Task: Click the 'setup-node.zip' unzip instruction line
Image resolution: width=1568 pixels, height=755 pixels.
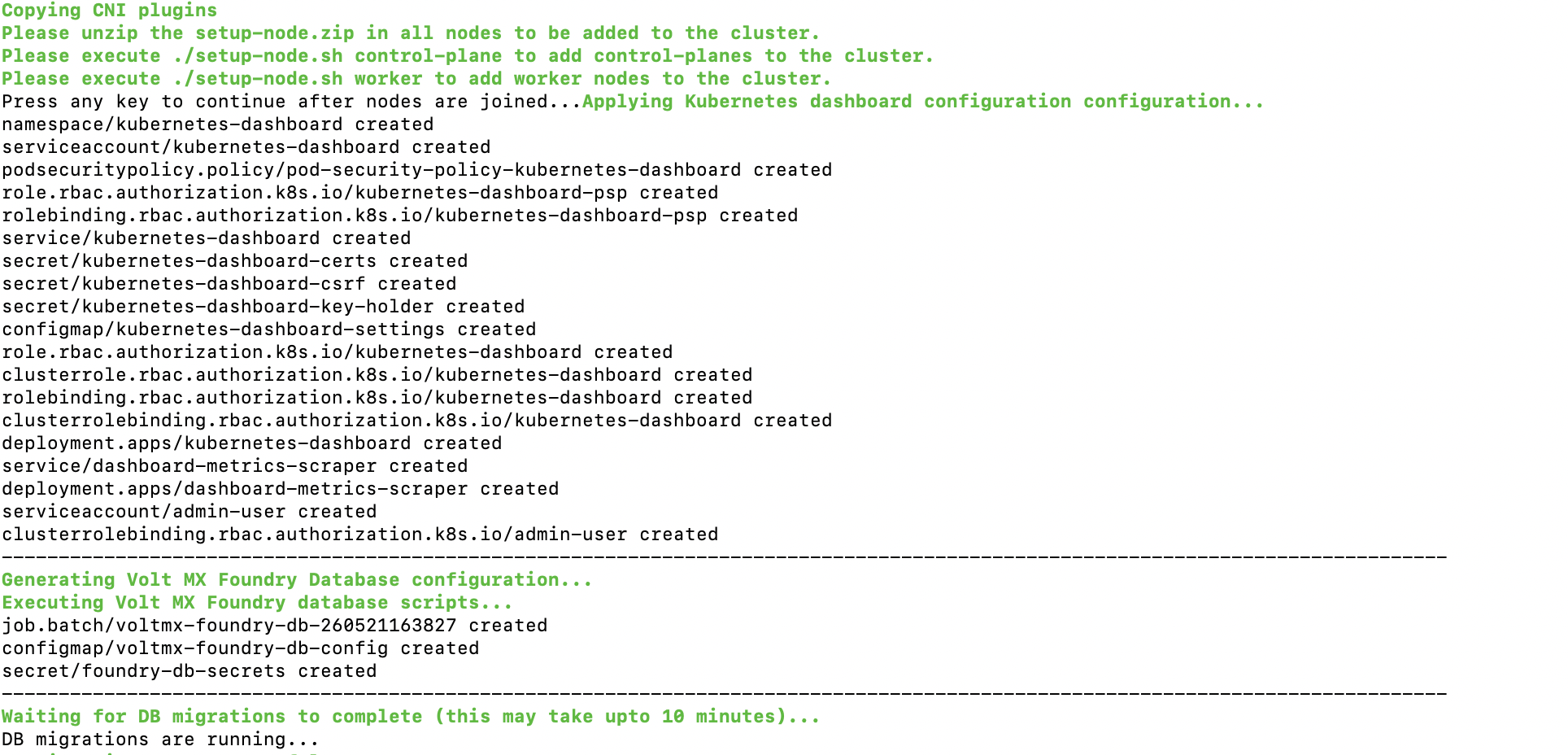Action: 410,33
